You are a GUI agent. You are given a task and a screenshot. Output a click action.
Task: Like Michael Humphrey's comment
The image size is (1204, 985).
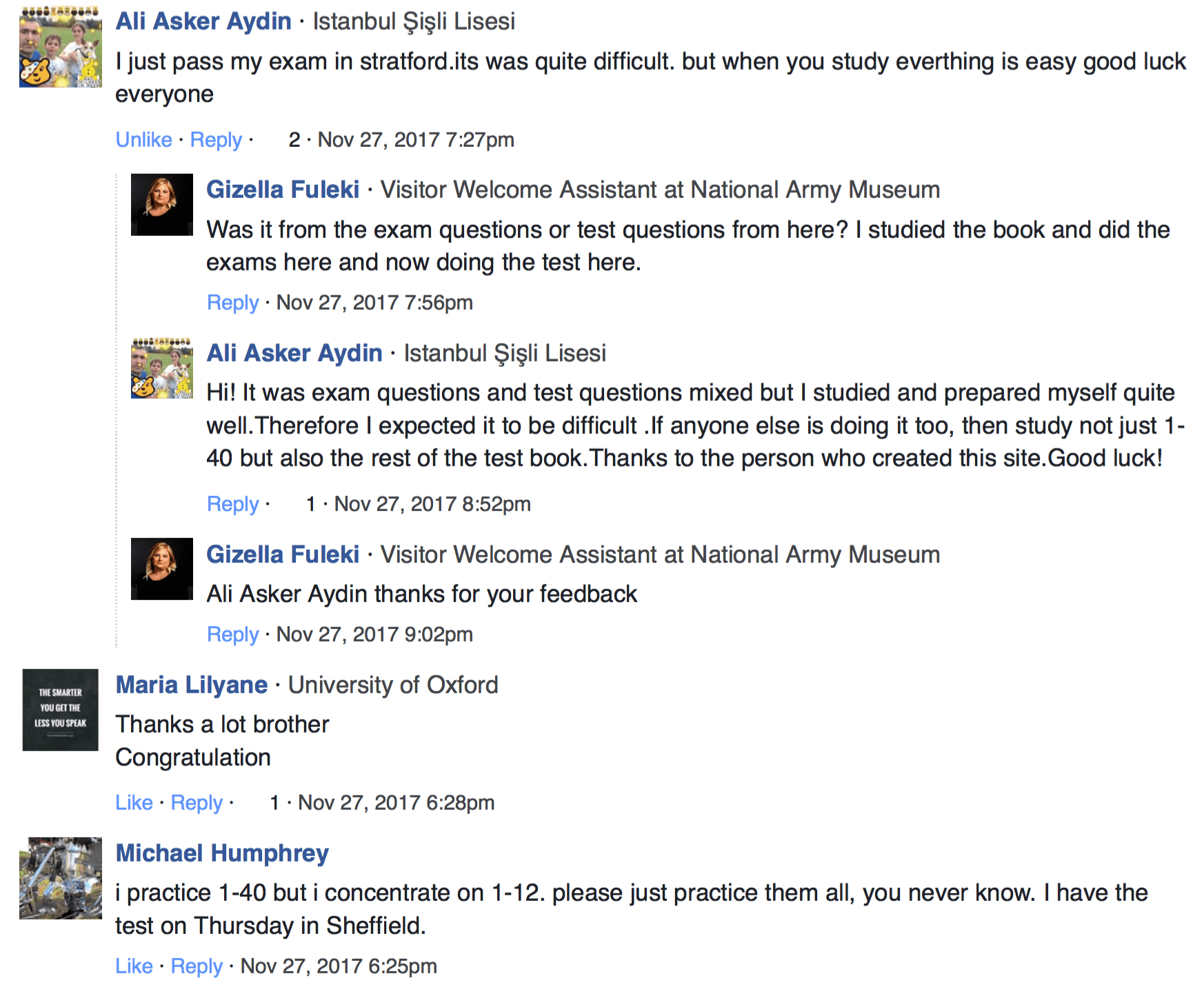pos(134,966)
